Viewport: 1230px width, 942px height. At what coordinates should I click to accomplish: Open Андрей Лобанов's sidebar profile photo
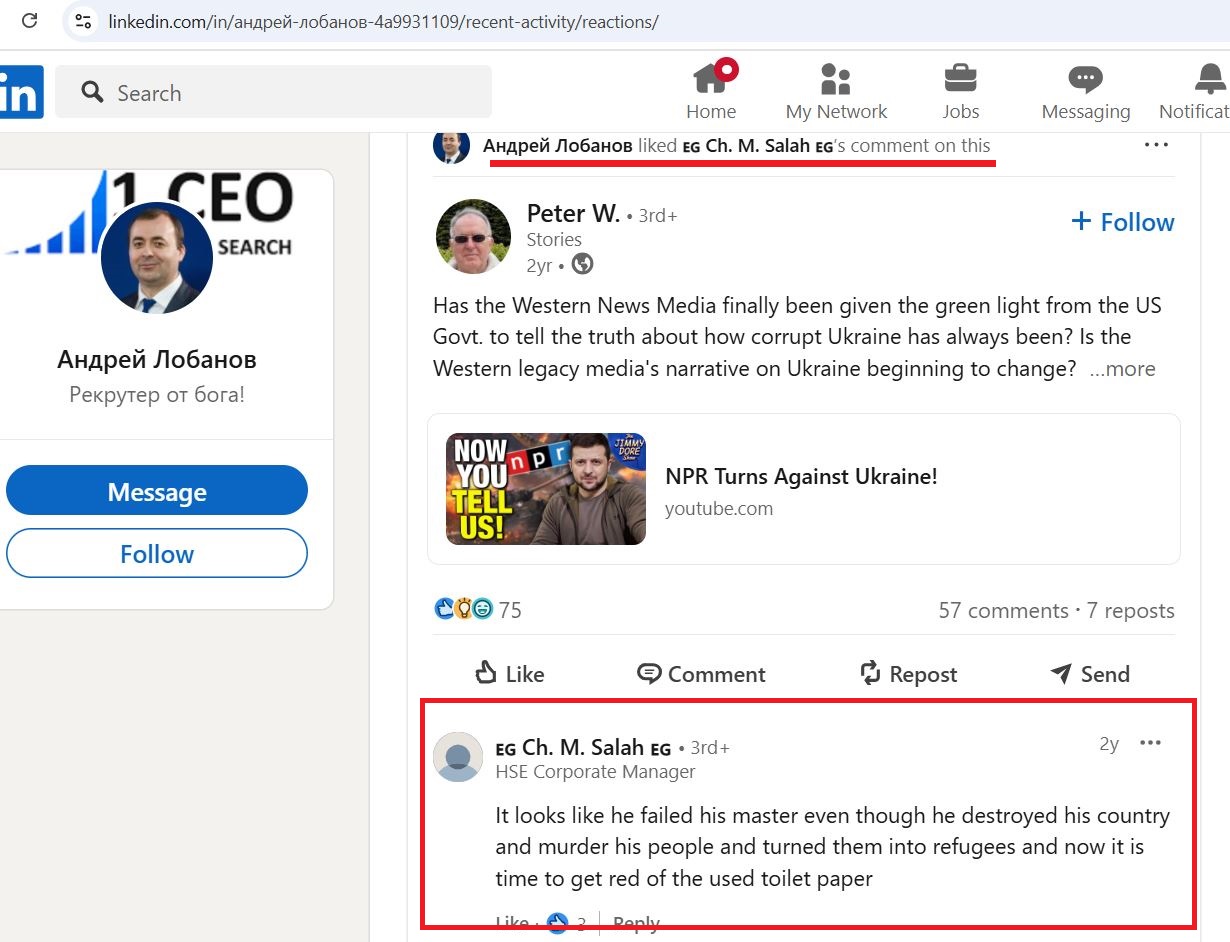(x=157, y=258)
